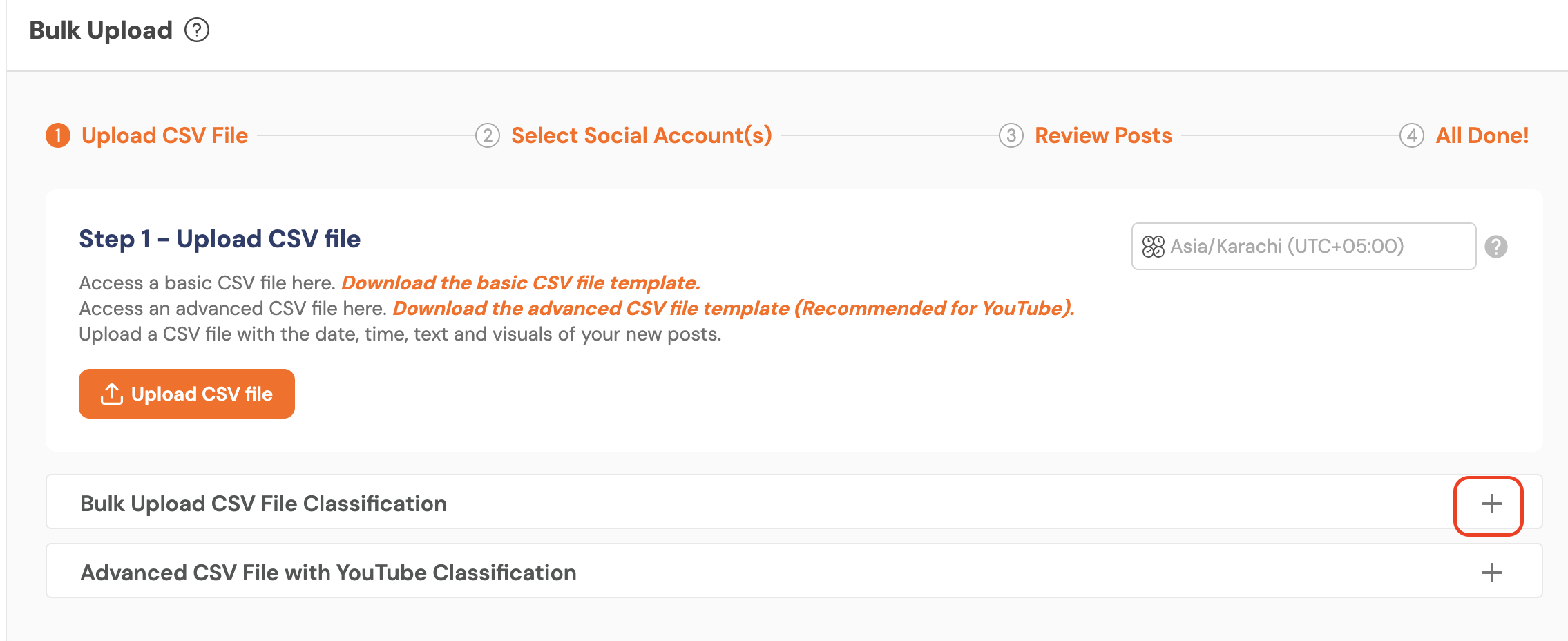Go to Select Social Account(s) step

pos(641,135)
